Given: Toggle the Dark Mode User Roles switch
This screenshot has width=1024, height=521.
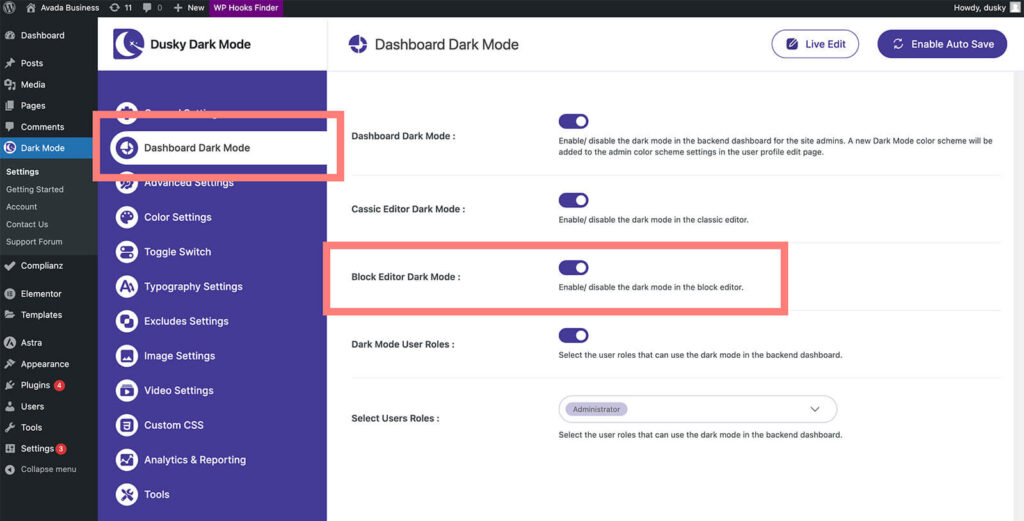Looking at the screenshot, I should [x=573, y=335].
